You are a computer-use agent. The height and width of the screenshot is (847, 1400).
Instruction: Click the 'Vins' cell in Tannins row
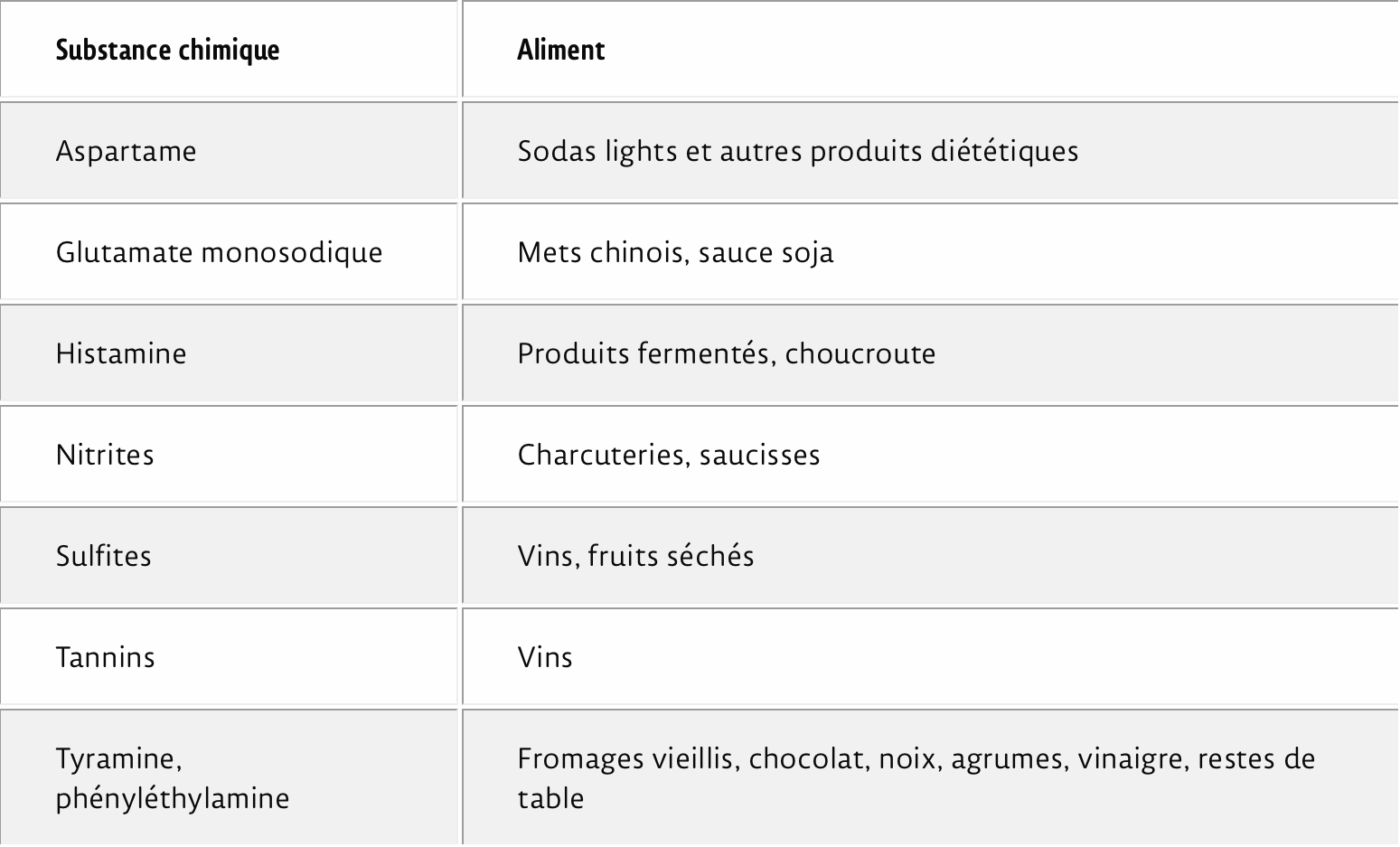[x=931, y=656]
